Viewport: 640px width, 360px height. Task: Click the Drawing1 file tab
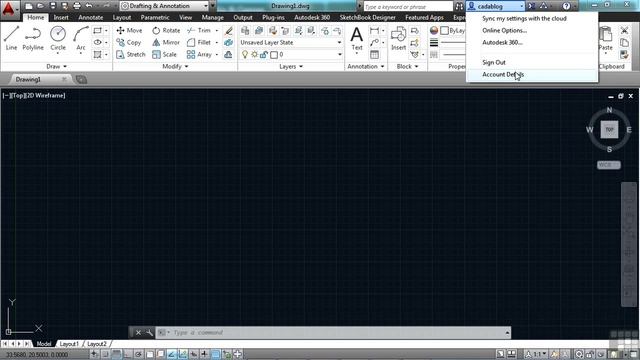pos(29,80)
